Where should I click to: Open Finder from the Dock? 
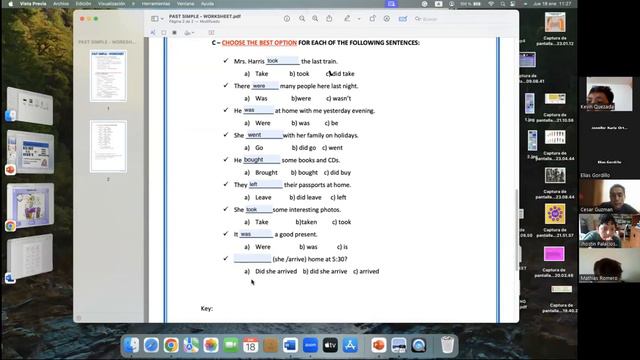pos(131,345)
